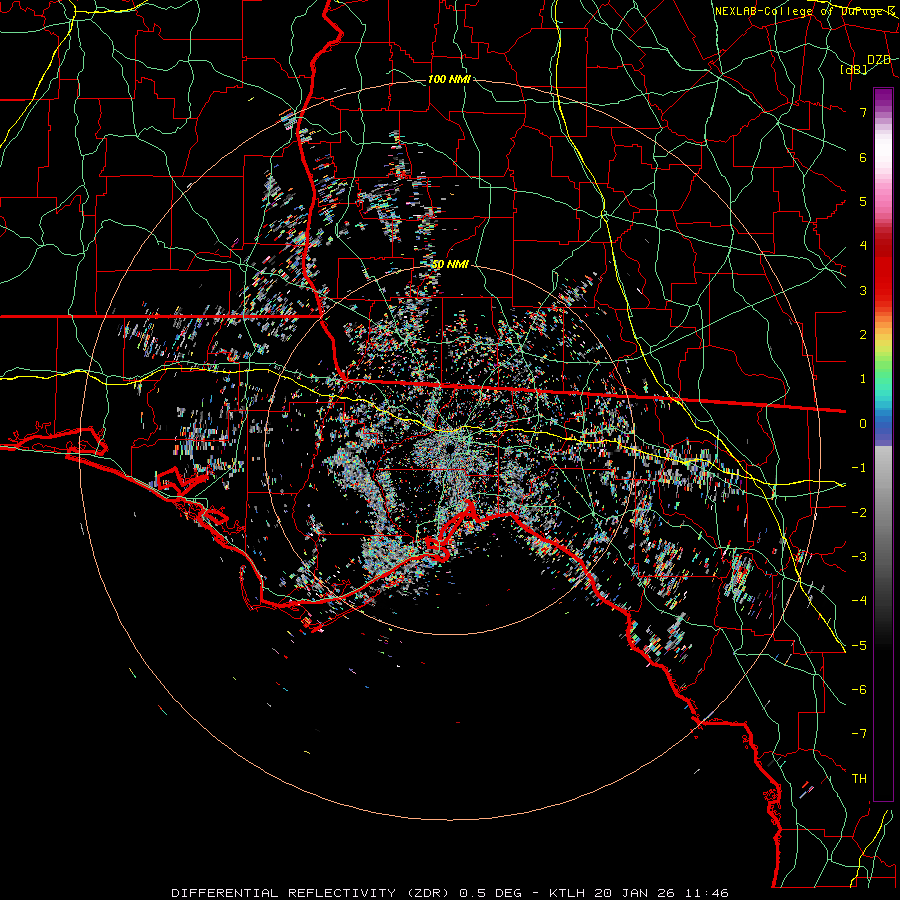900x900 pixels.
Task: Click the -5 dB label on color scale
Action: coord(859,646)
